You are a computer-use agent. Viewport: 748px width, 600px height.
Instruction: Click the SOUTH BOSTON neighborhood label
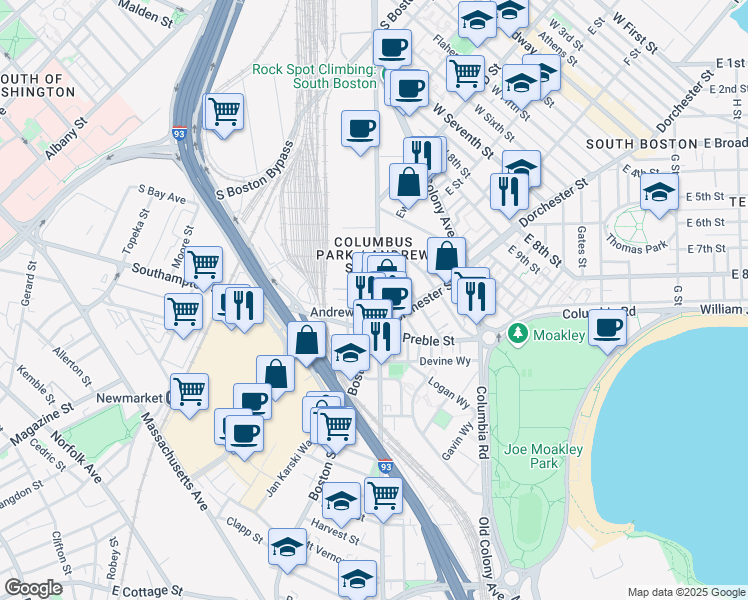pos(642,144)
